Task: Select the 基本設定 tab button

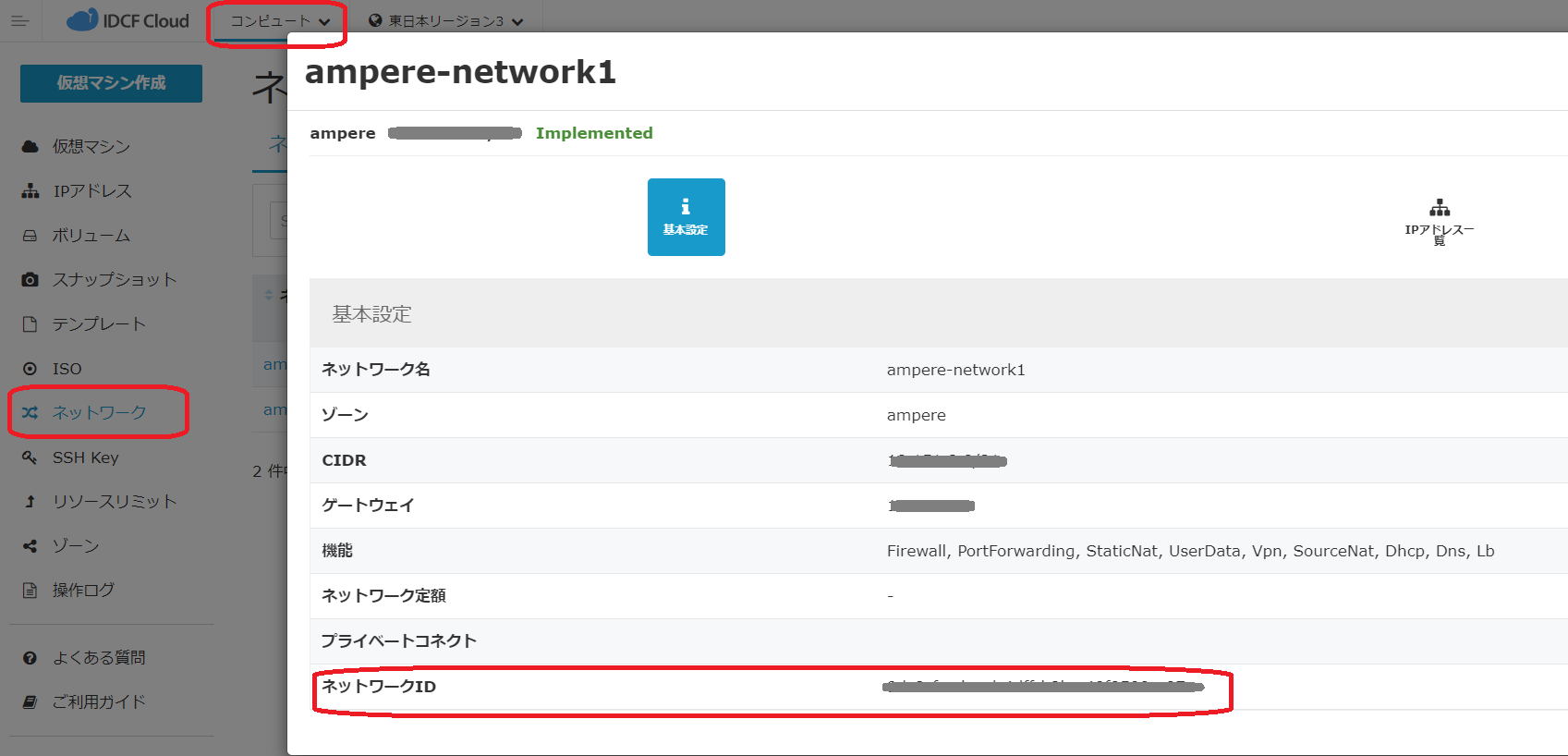Action: pos(686,217)
